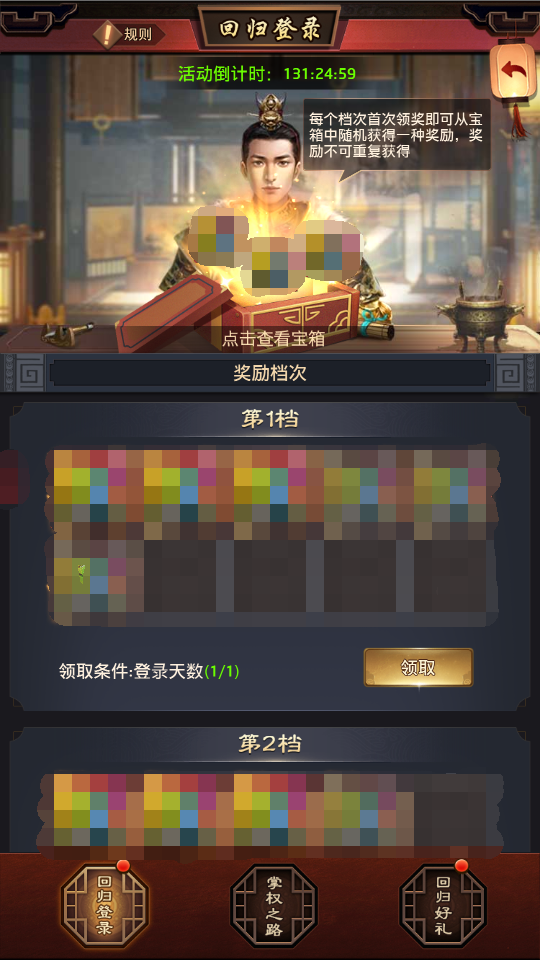540x960 pixels.
Task: Open the 掌权之路 octagon icon
Action: click(274, 906)
